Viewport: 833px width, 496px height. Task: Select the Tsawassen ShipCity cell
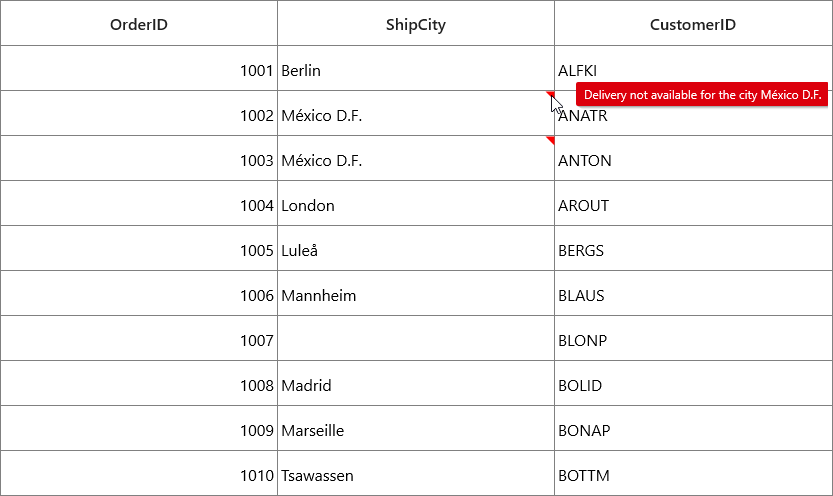click(x=416, y=473)
